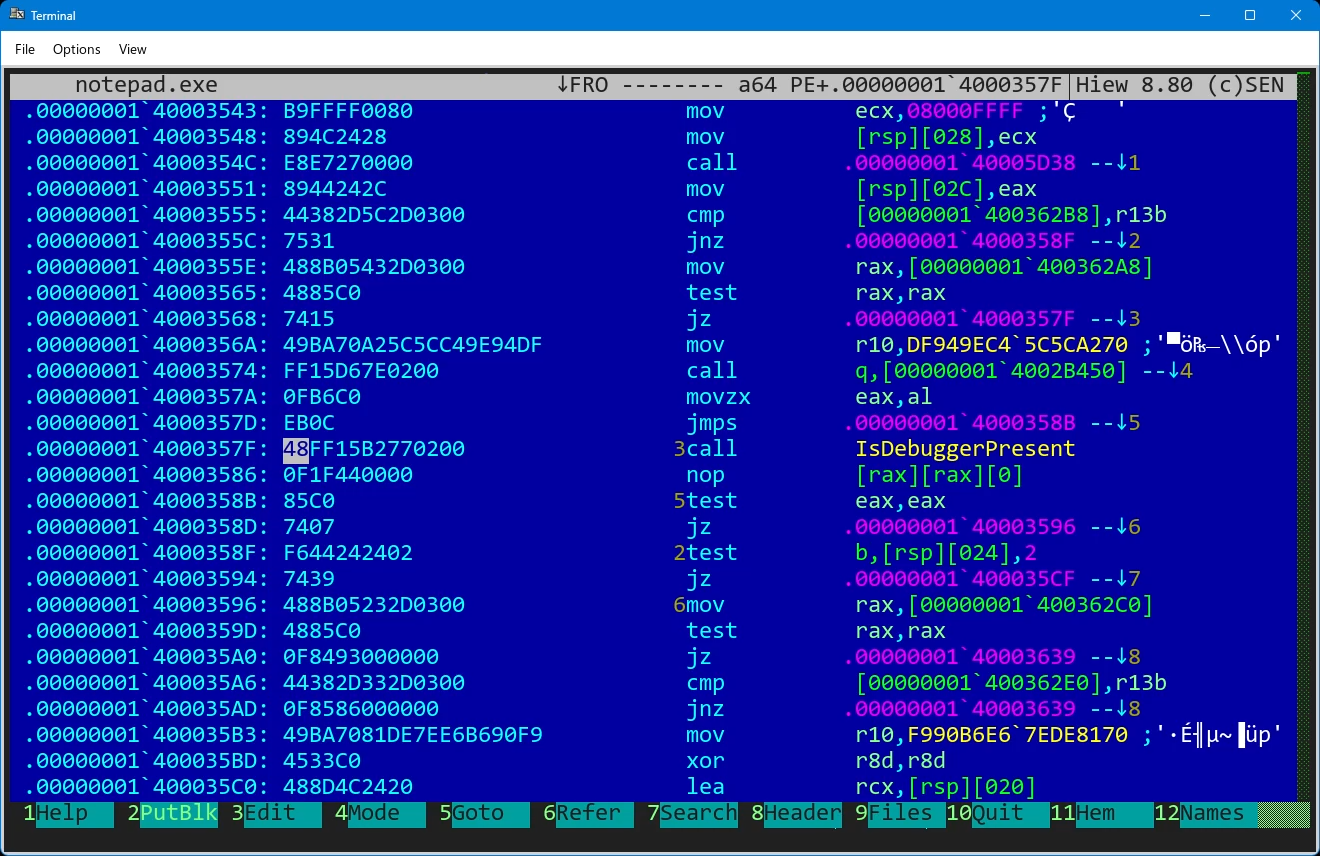The height and width of the screenshot is (856, 1320).
Task: Click hex bytes FF15D67E0200
Action: click(361, 371)
